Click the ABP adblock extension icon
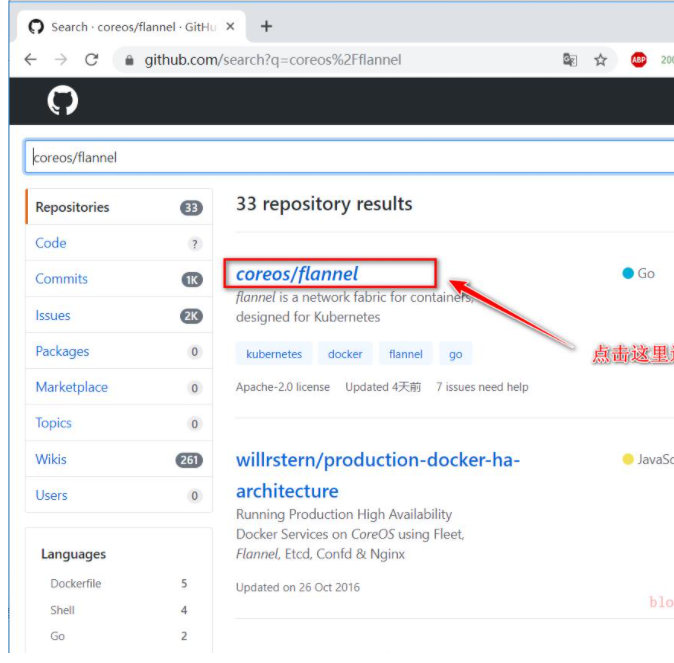The width and height of the screenshot is (674, 663). pyautogui.click(x=638, y=60)
